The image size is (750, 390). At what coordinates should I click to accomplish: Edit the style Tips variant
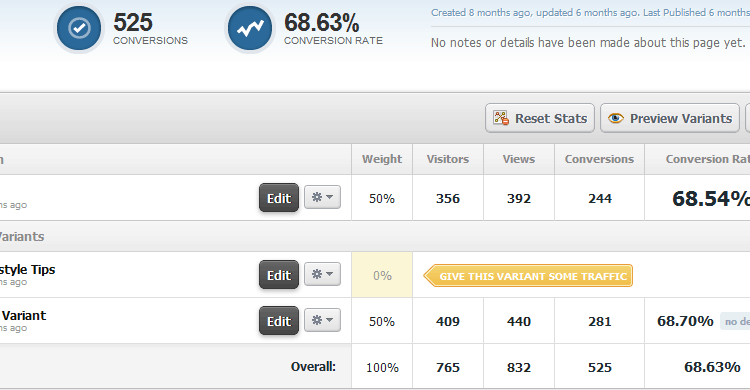point(279,275)
